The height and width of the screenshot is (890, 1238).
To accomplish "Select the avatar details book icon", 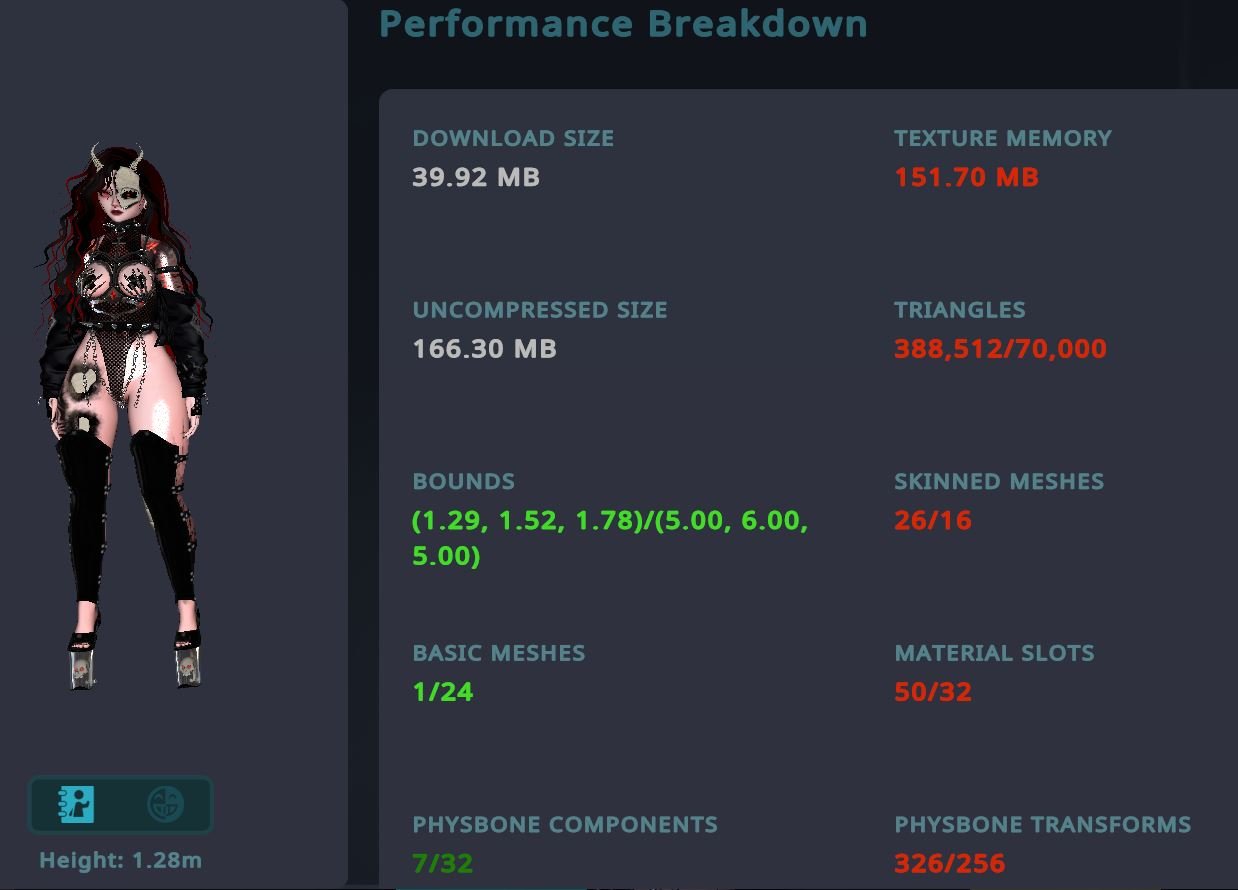I will pyautogui.click(x=76, y=804).
